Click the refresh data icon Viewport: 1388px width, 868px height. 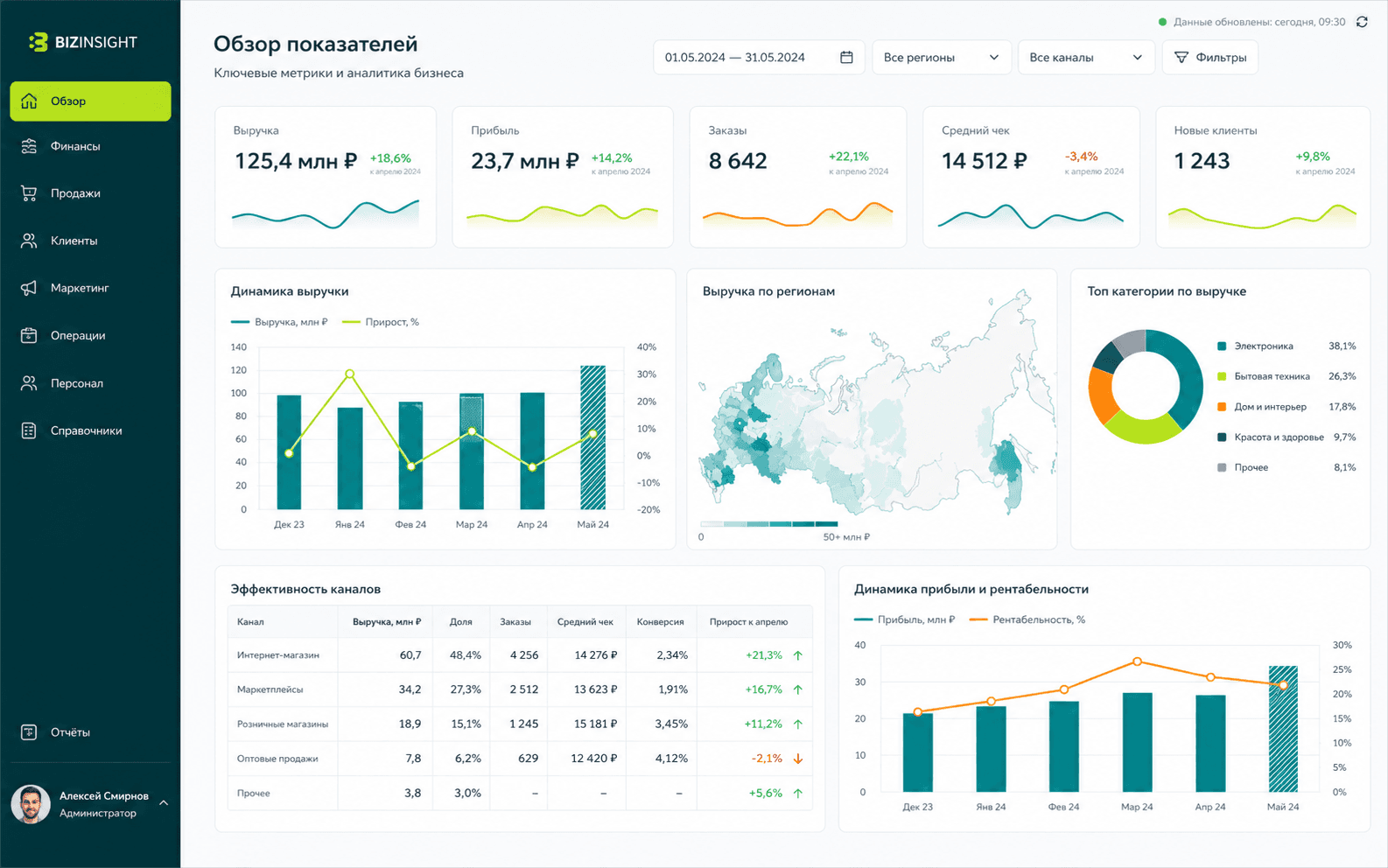(1362, 22)
